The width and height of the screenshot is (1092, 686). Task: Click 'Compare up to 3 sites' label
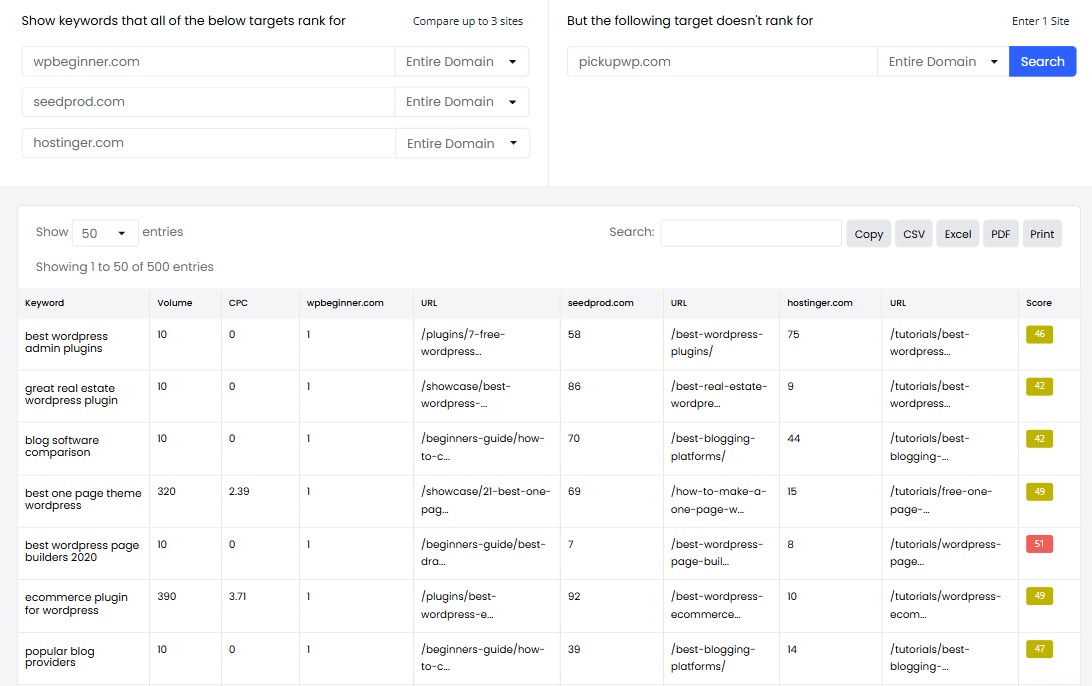pyautogui.click(x=468, y=21)
